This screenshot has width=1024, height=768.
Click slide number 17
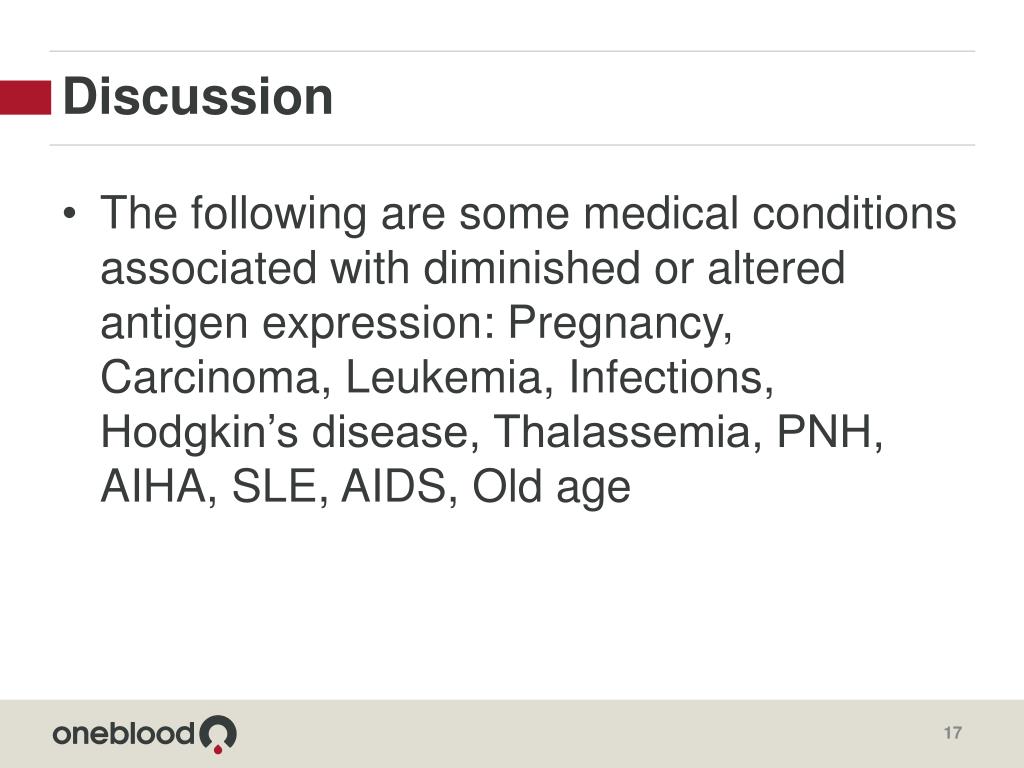tap(952, 733)
